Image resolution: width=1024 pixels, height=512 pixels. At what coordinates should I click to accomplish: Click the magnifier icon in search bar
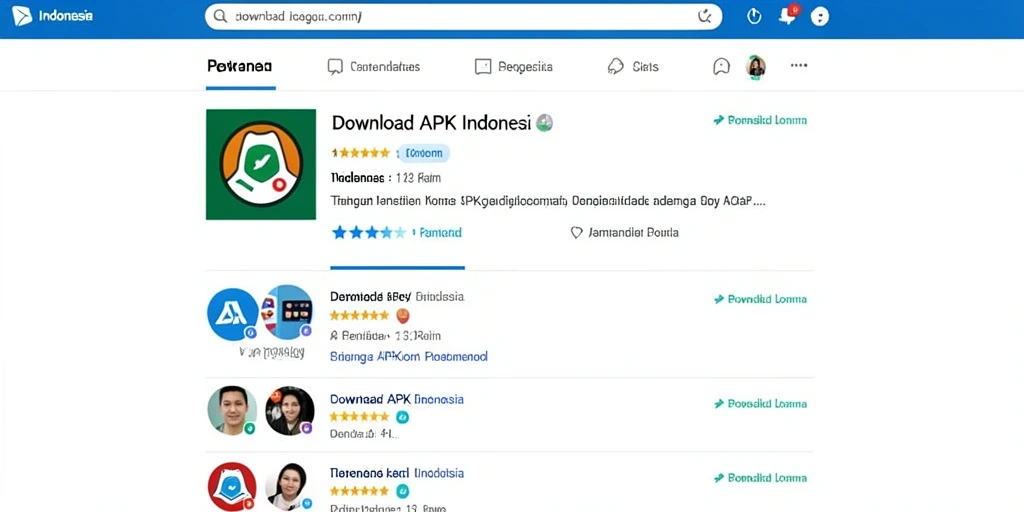[221, 17]
